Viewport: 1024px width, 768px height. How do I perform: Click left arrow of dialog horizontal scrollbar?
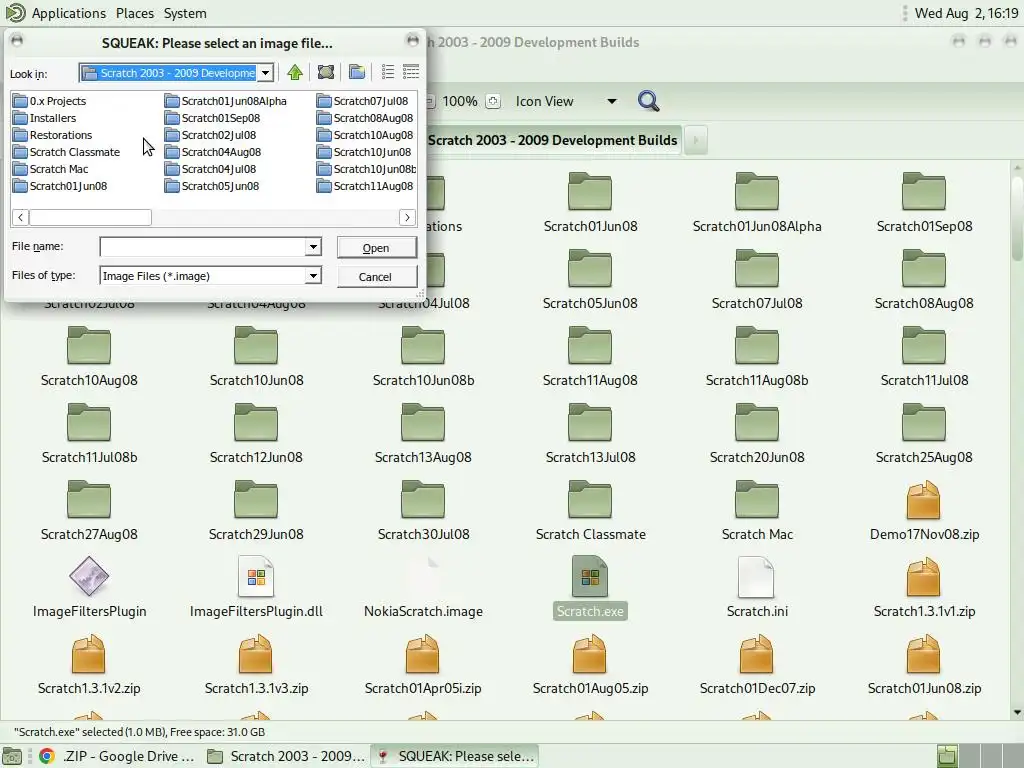[20, 217]
